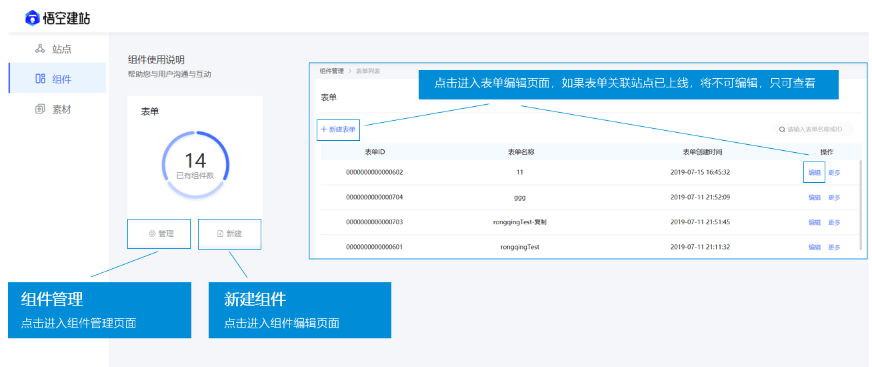Click the form name rongqingTest
872x367 pixels.
pyautogui.click(x=520, y=247)
